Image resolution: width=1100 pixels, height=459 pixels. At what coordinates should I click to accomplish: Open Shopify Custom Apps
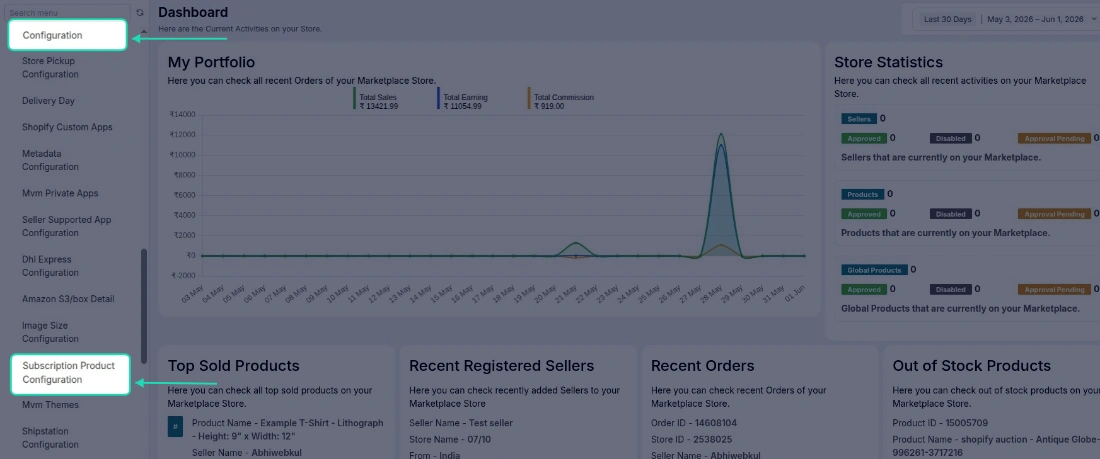click(67, 127)
